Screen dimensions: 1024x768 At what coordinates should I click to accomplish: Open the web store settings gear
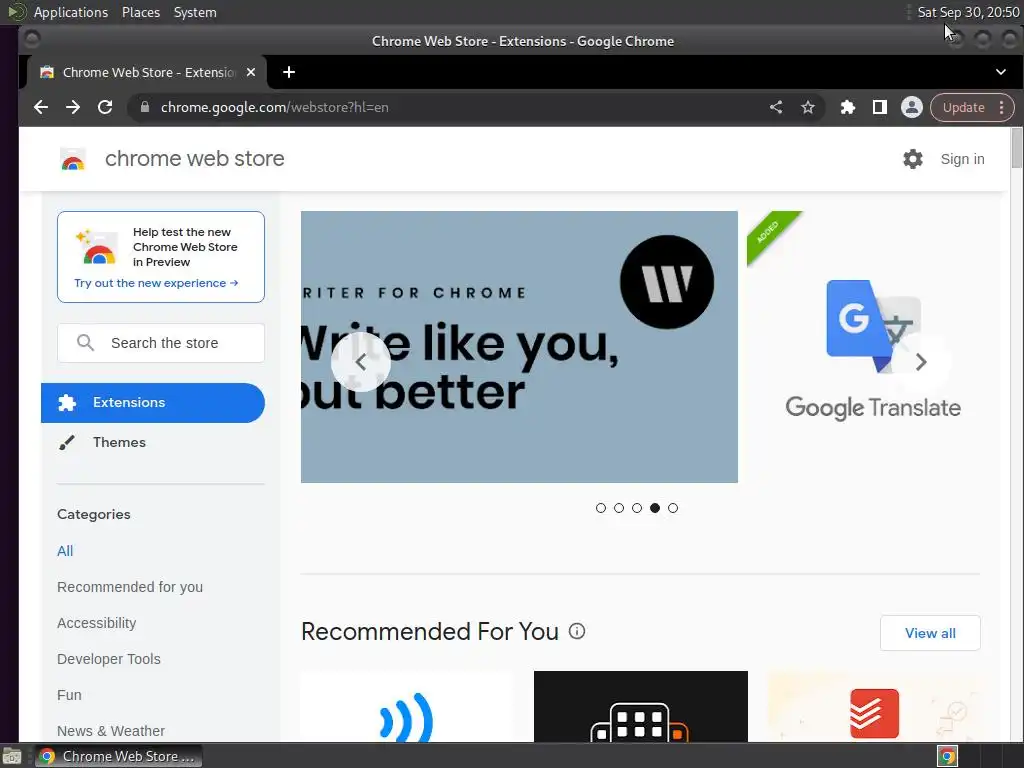[x=912, y=159]
